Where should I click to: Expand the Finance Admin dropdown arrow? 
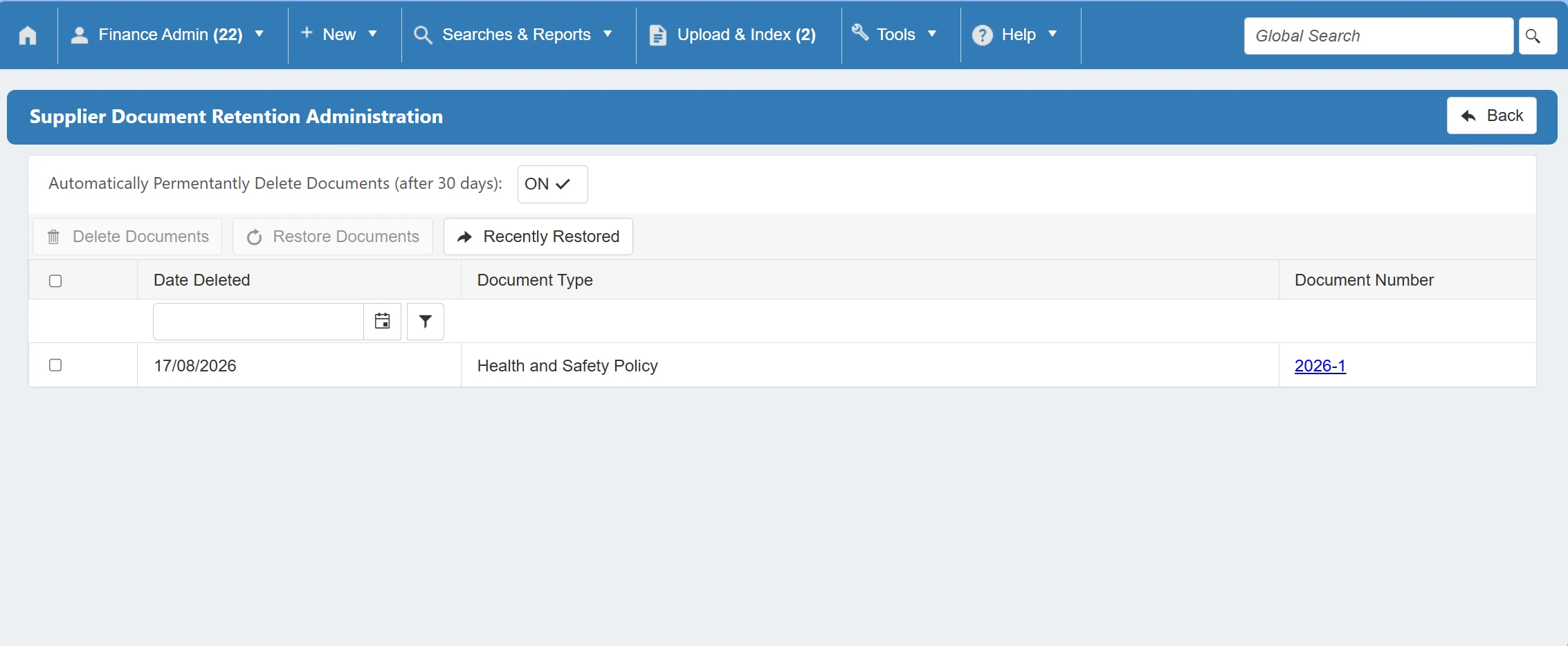(x=259, y=34)
